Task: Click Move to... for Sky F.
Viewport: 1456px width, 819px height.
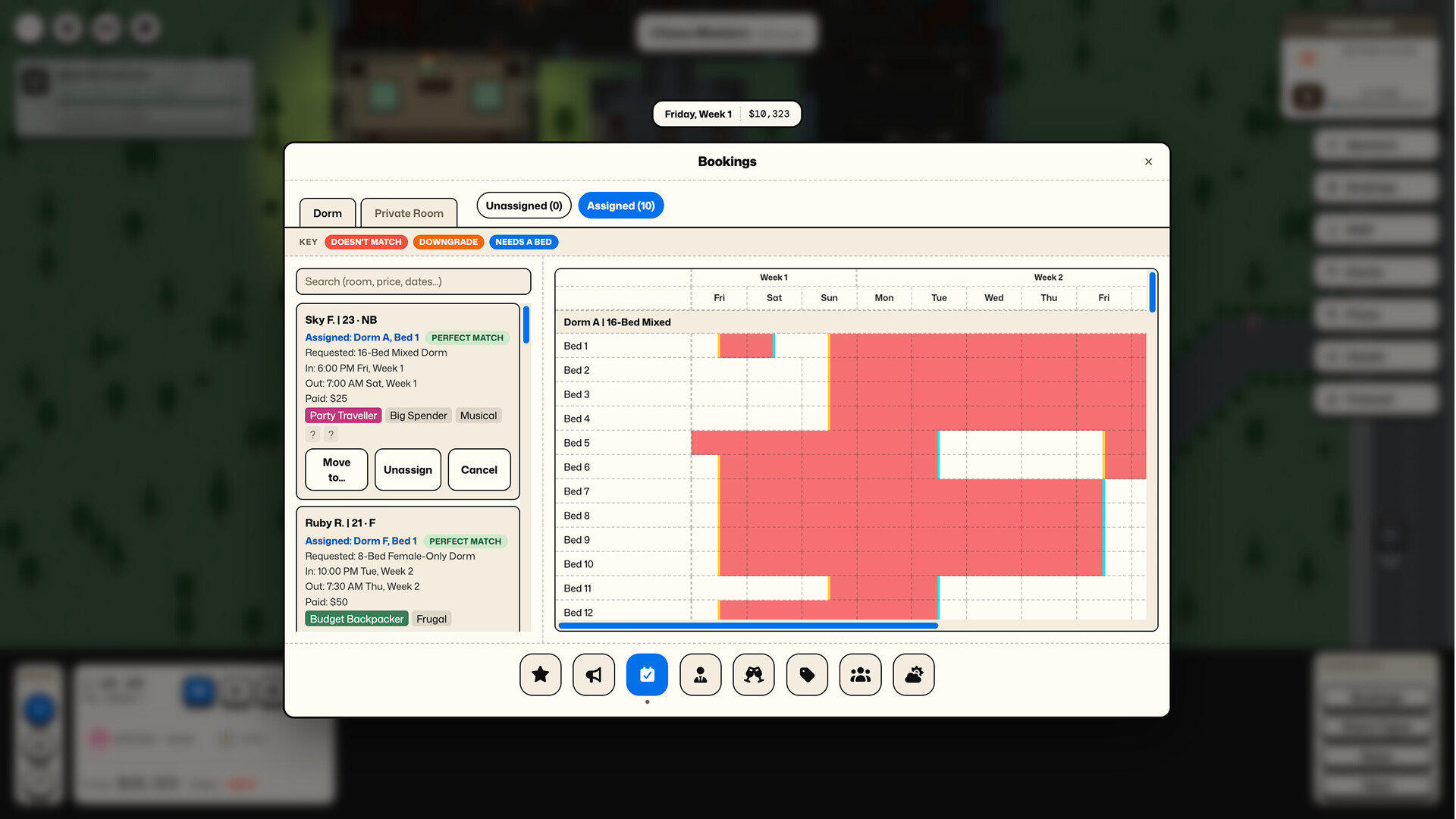Action: [x=337, y=469]
